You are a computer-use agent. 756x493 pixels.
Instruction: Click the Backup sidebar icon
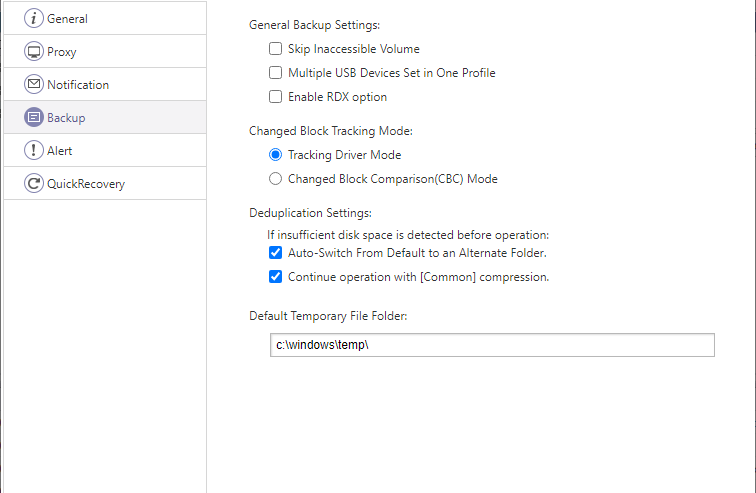tap(34, 117)
